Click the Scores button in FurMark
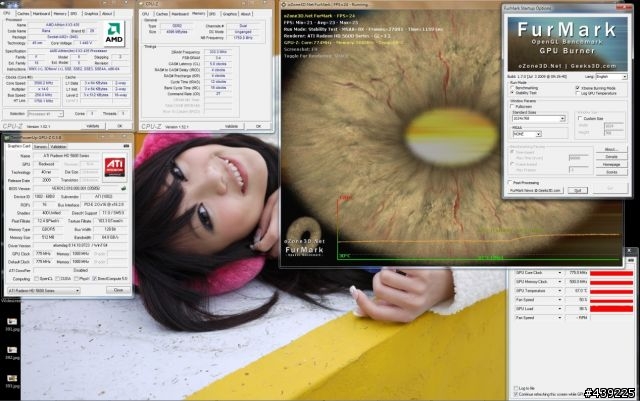This screenshot has height=401, width=640. tap(611, 172)
